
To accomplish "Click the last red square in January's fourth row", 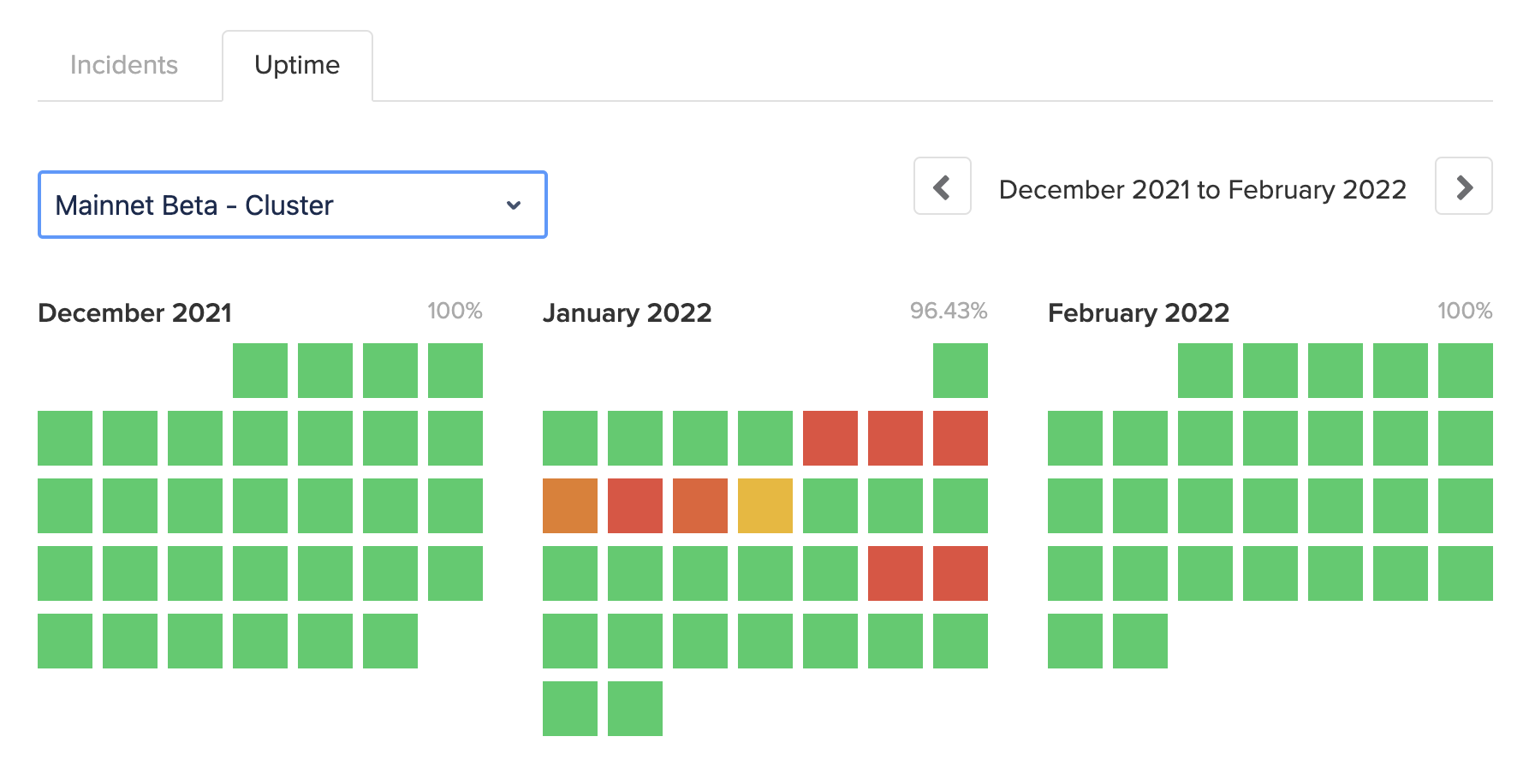I will click(x=960, y=573).
